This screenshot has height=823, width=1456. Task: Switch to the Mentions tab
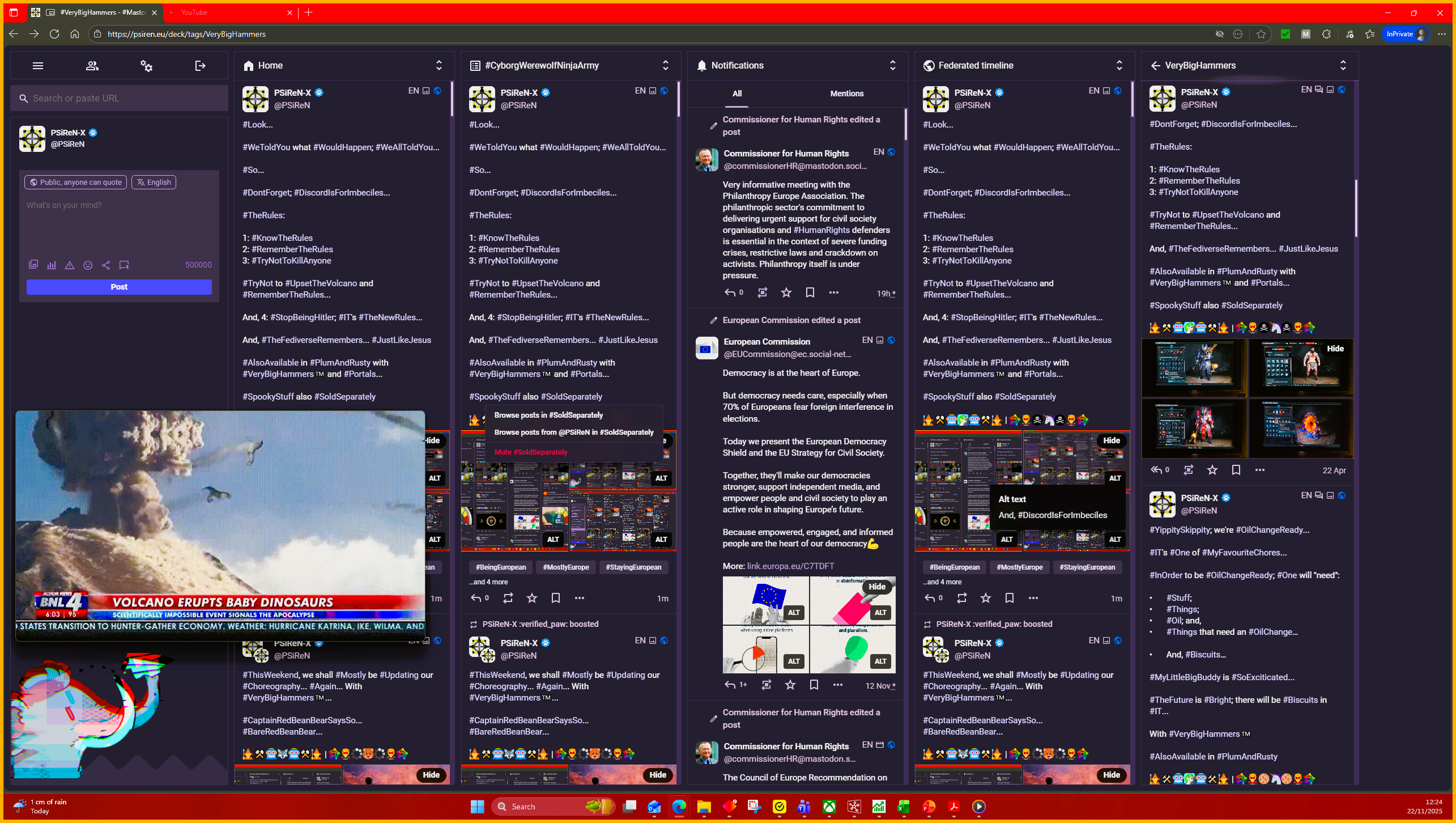846,94
